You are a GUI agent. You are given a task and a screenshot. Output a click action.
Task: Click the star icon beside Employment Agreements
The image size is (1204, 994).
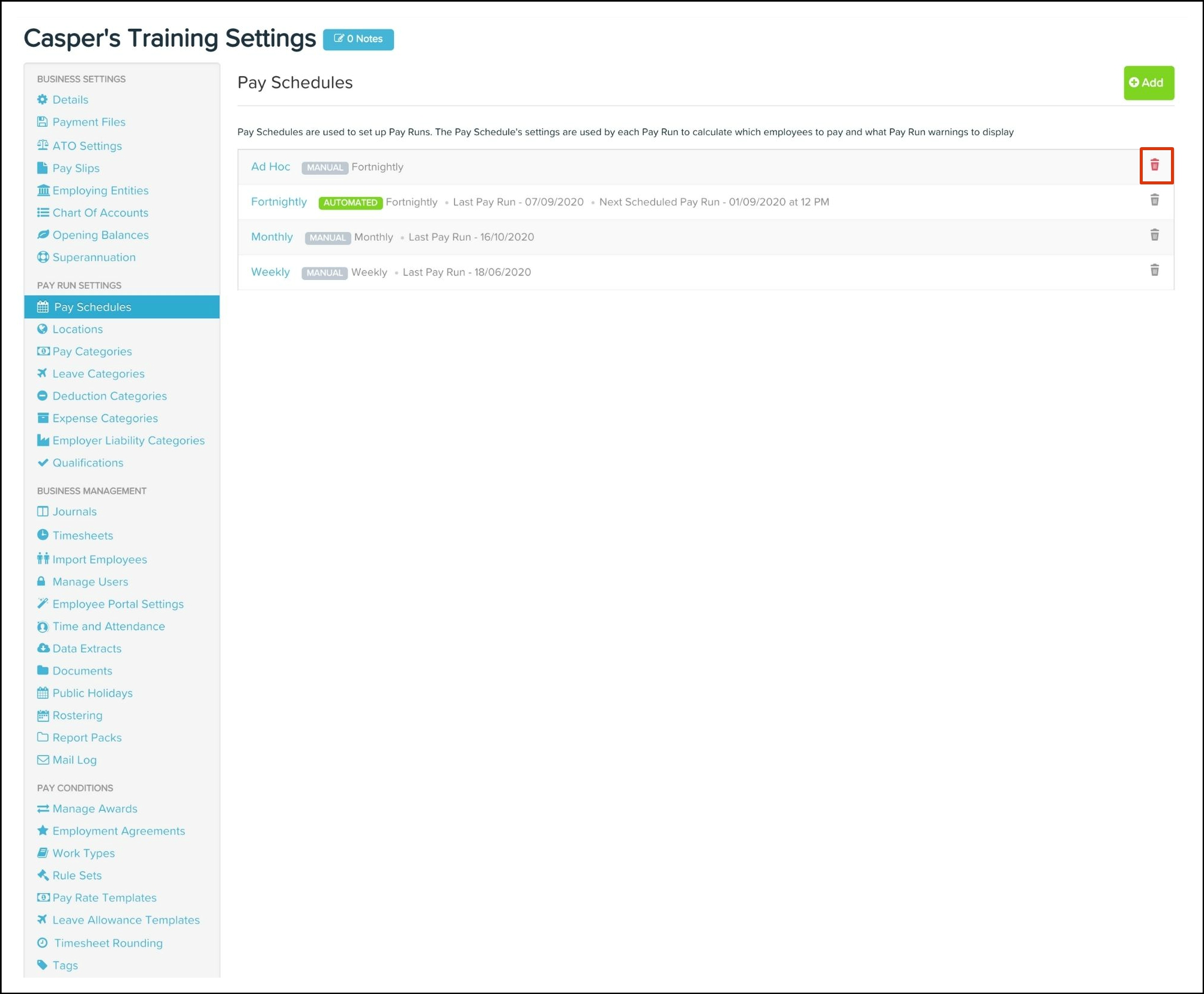click(x=43, y=831)
